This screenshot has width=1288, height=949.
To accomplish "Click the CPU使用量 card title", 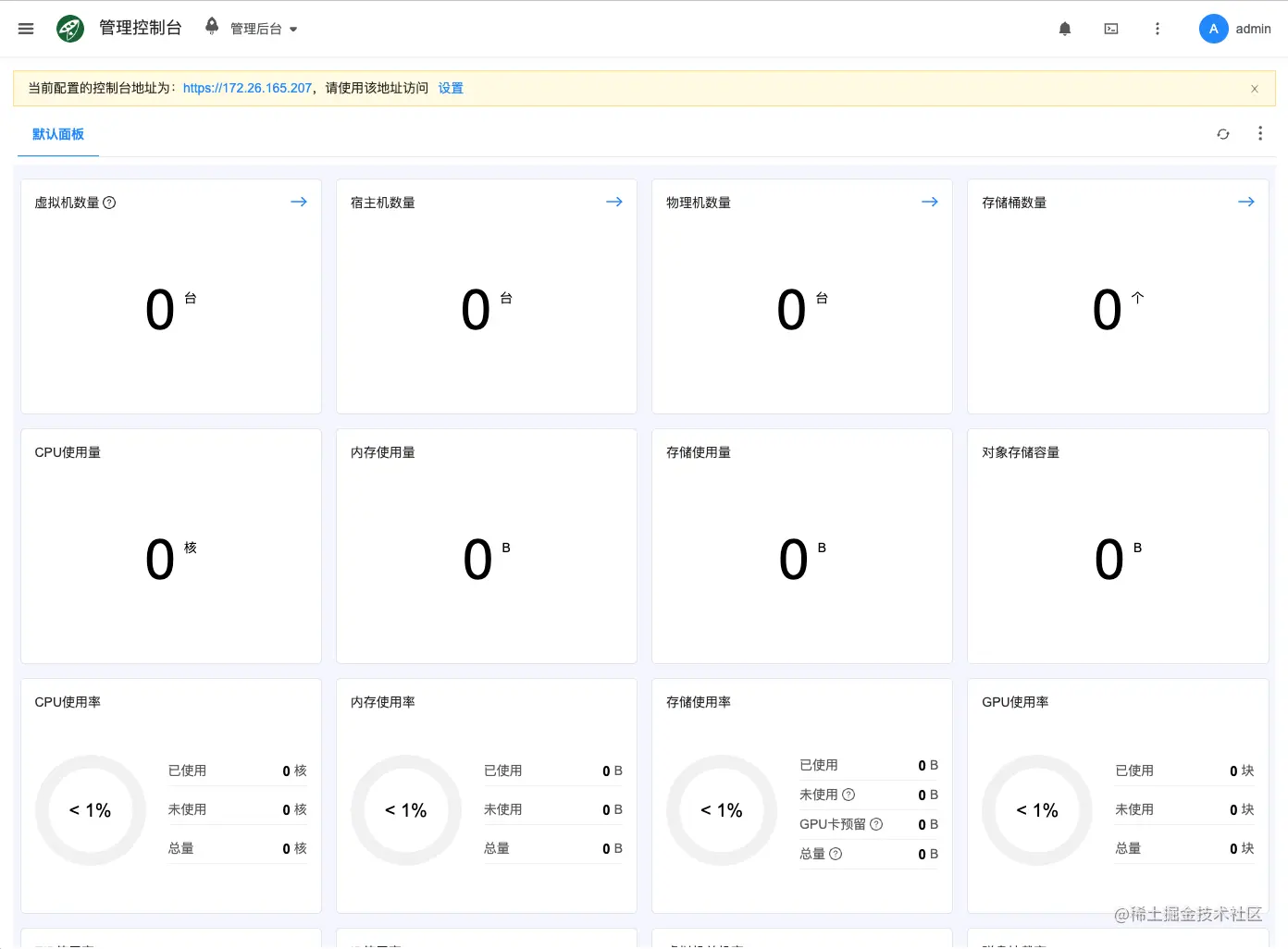I will click(68, 452).
